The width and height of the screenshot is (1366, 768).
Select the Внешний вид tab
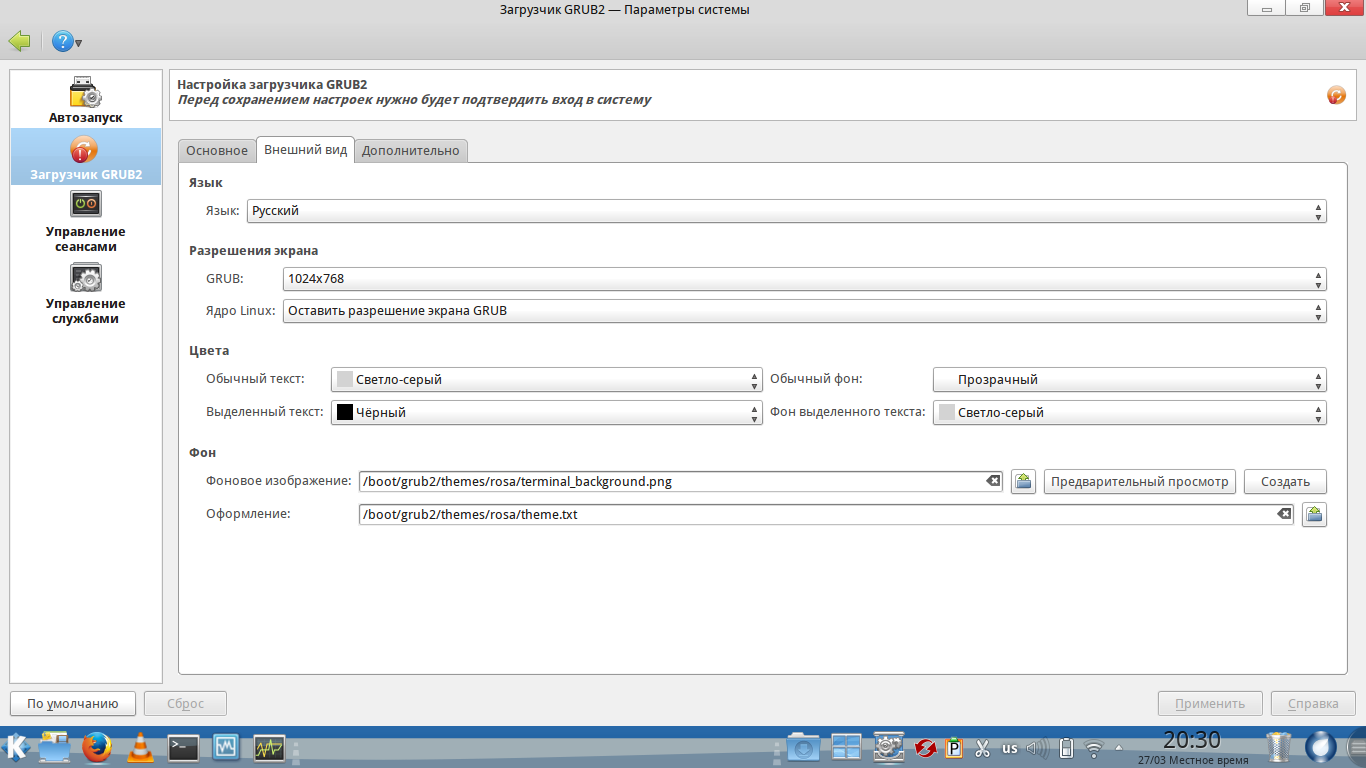click(305, 150)
